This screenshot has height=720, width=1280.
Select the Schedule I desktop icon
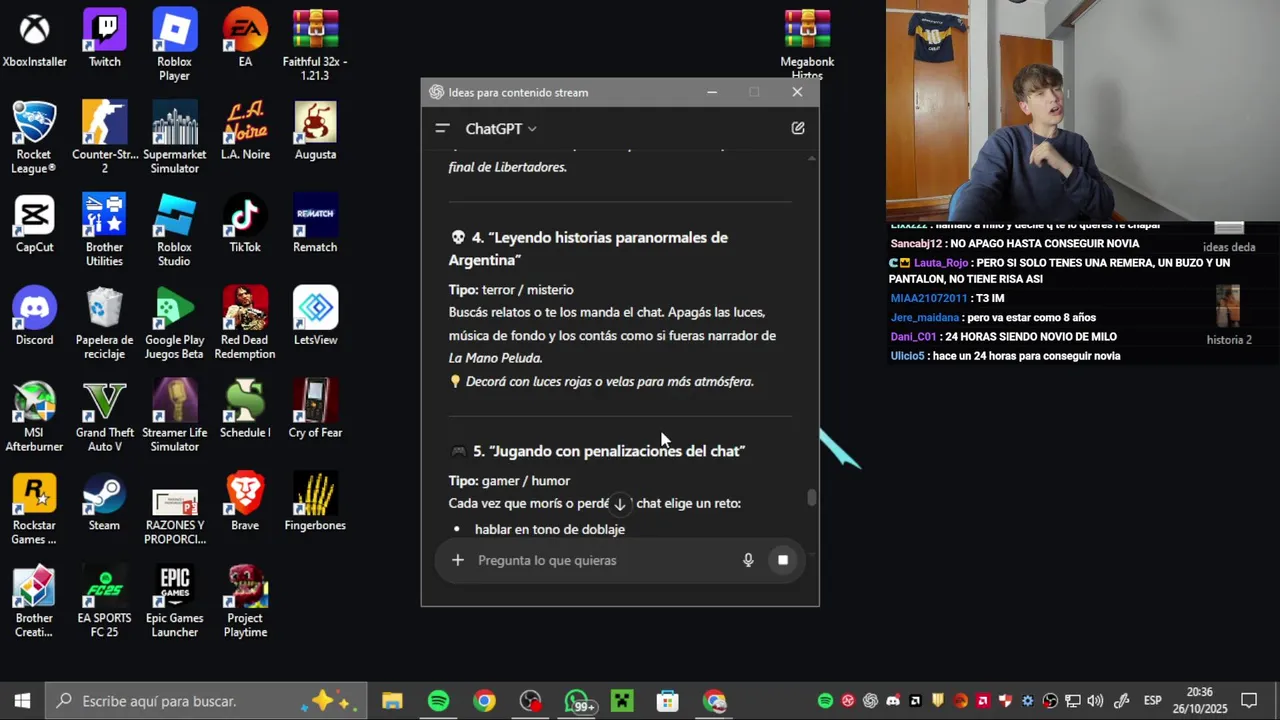[245, 409]
